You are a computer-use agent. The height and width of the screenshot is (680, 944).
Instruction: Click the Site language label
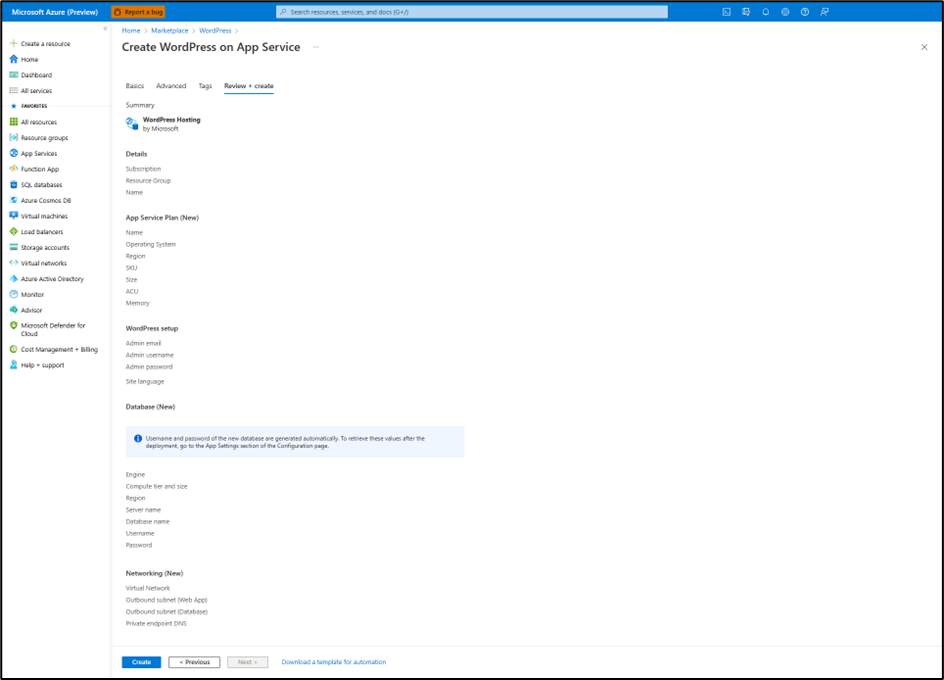tap(144, 382)
